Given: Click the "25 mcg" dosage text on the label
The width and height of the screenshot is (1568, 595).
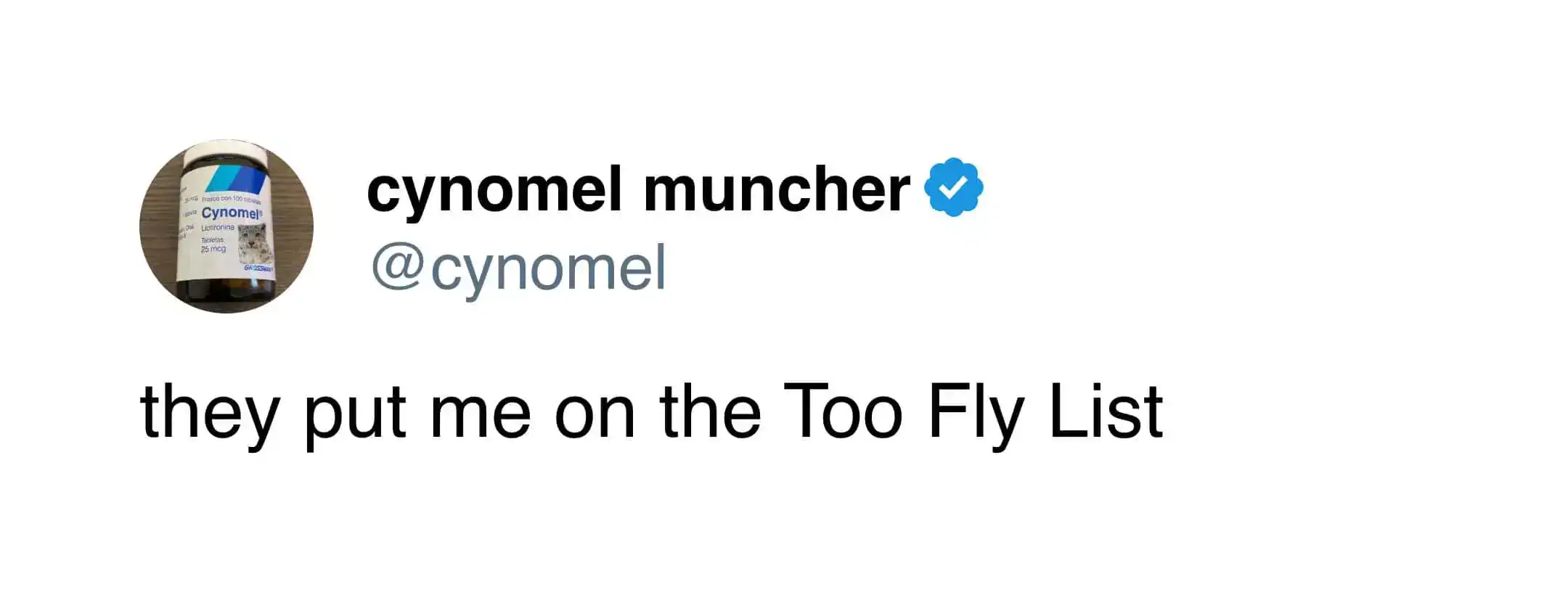Looking at the screenshot, I should coord(213,249).
